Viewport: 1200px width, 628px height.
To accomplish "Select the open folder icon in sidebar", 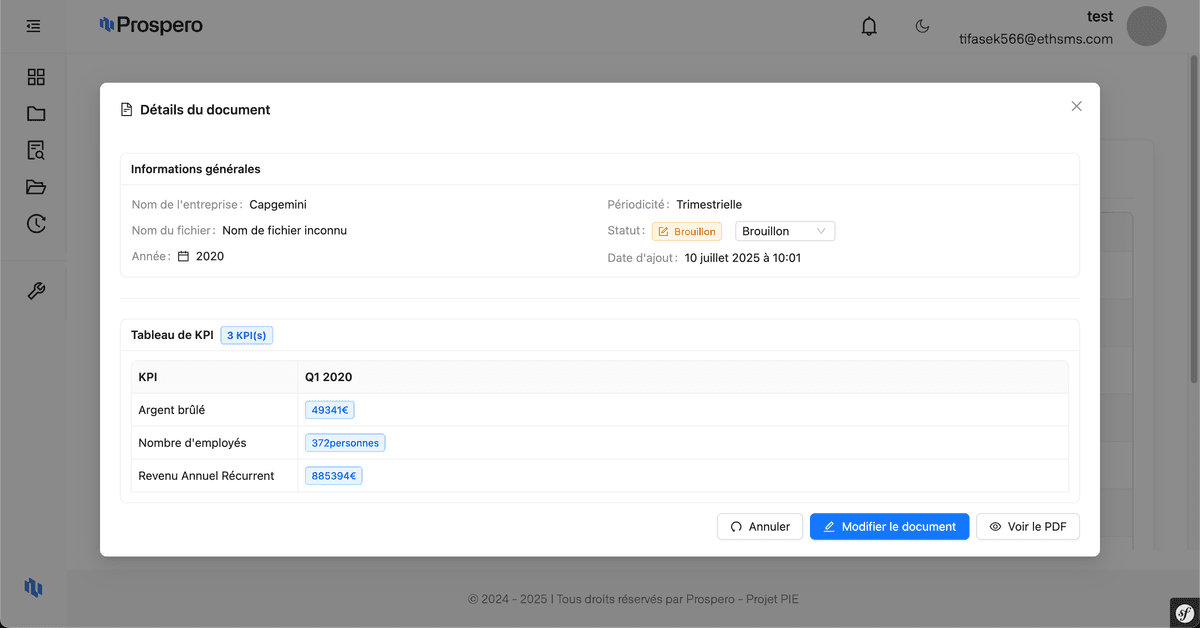I will (x=36, y=187).
